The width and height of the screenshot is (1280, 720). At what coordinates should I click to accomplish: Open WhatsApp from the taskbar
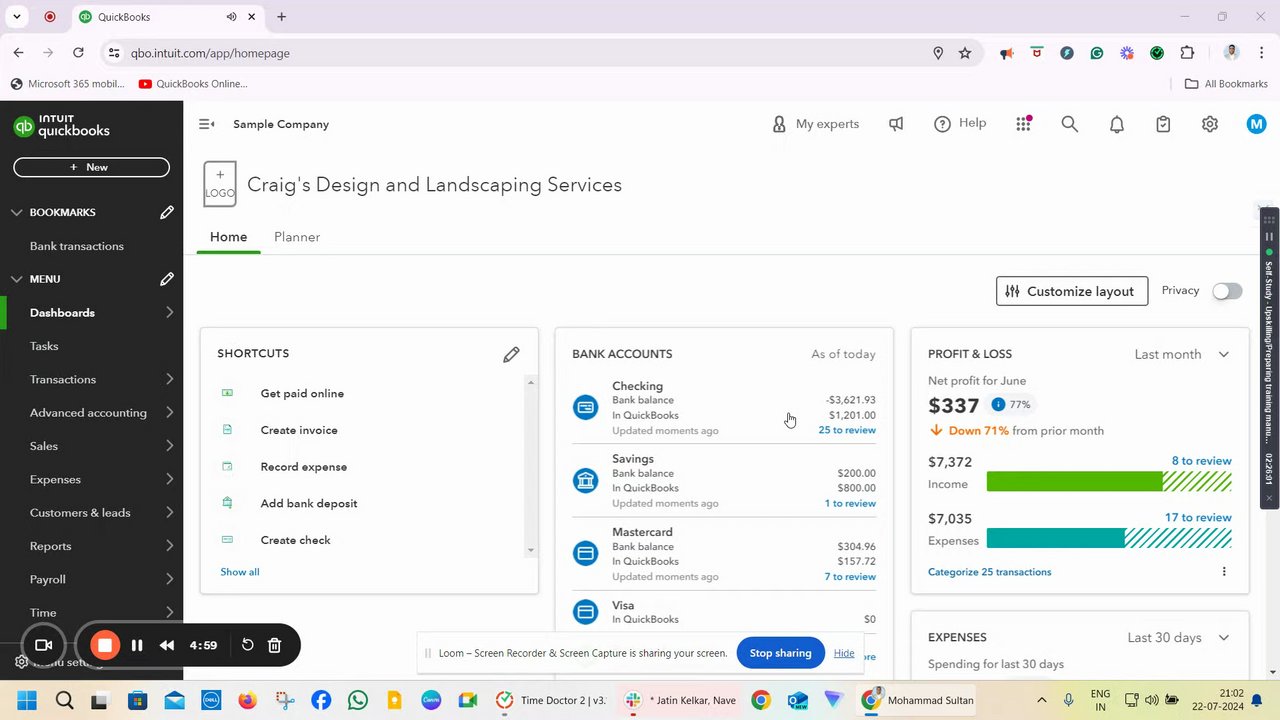358,700
